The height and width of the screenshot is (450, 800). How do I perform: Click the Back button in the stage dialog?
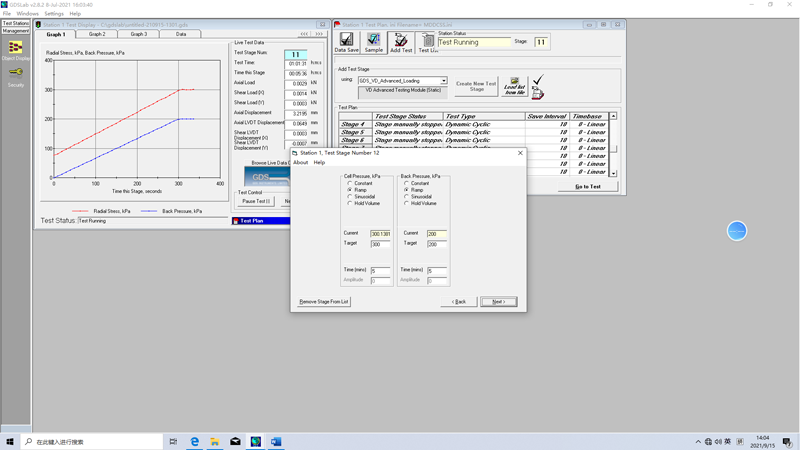459,302
